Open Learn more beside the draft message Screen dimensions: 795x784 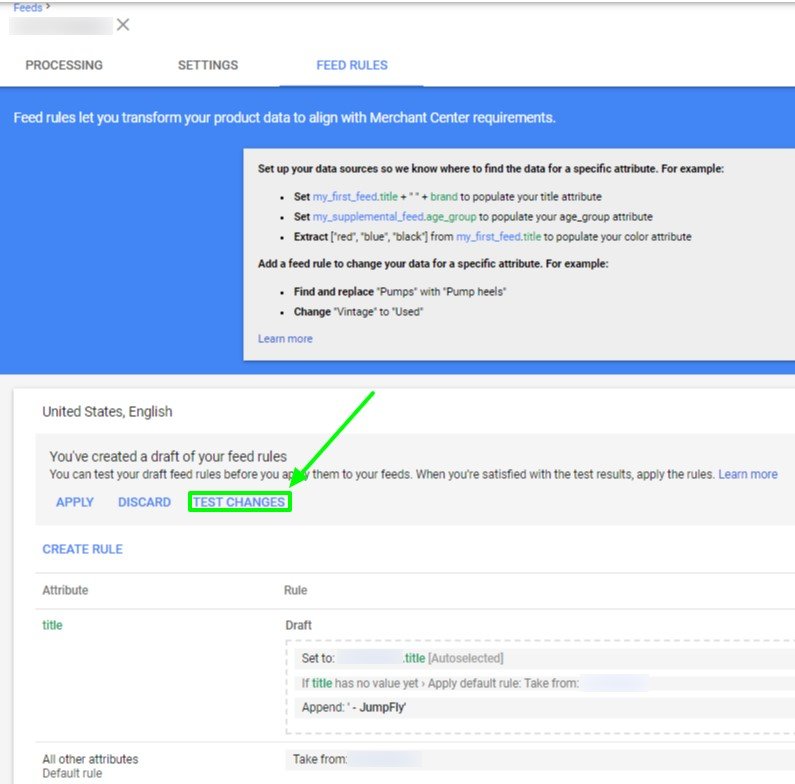tap(747, 474)
